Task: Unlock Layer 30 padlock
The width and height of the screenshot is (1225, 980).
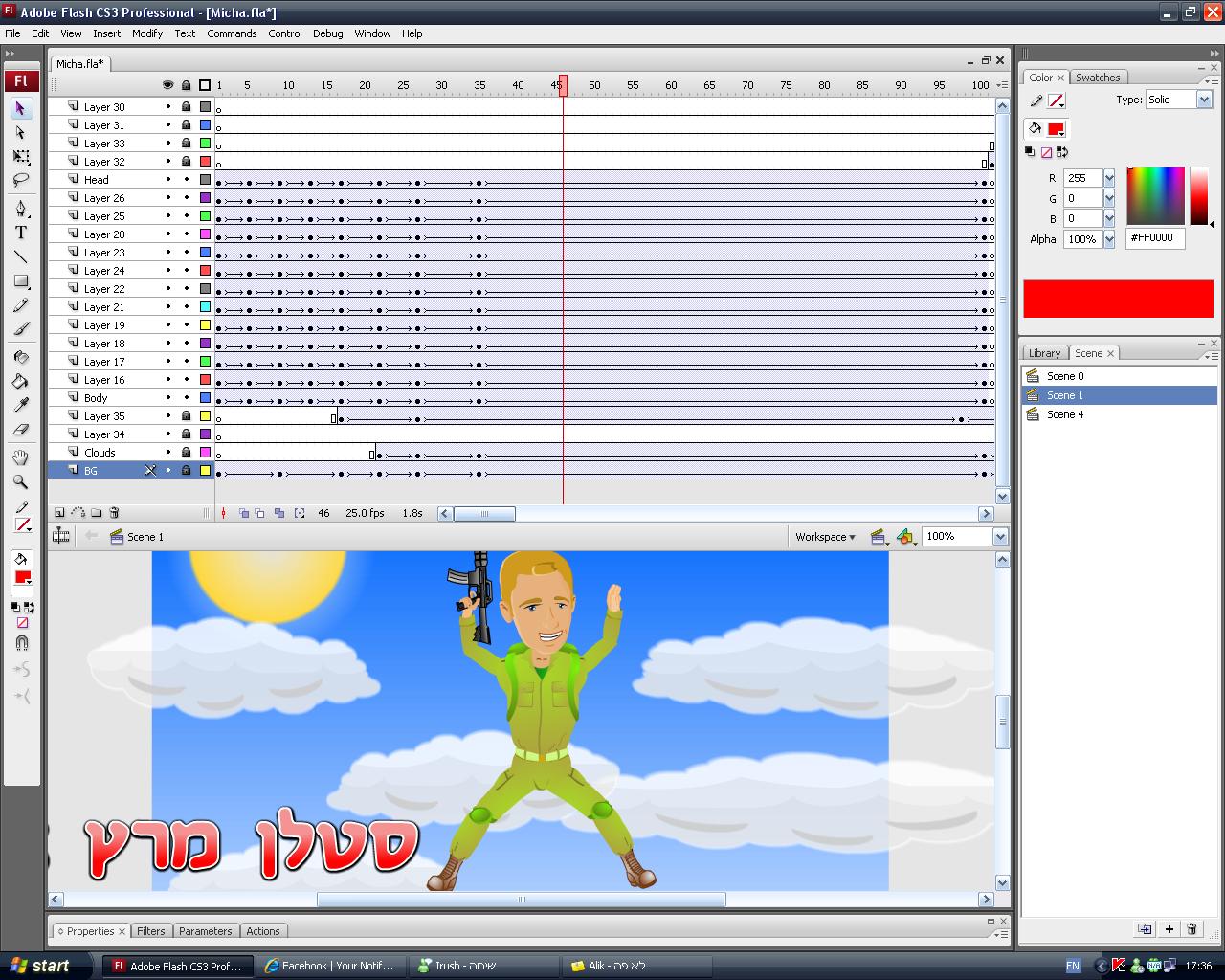Action: [186, 107]
